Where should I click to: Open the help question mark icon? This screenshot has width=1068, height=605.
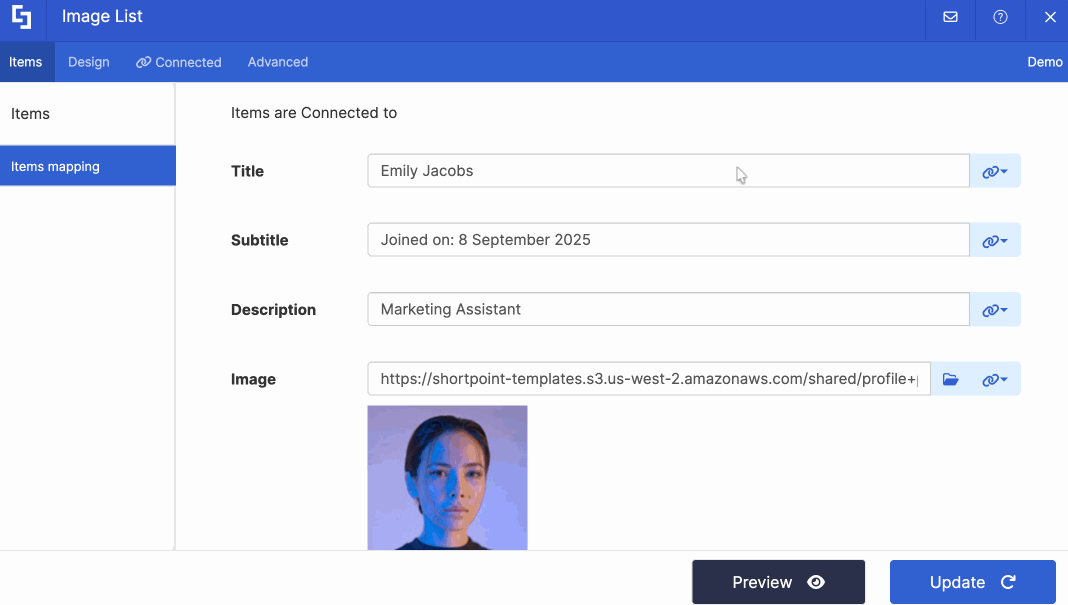point(1000,17)
